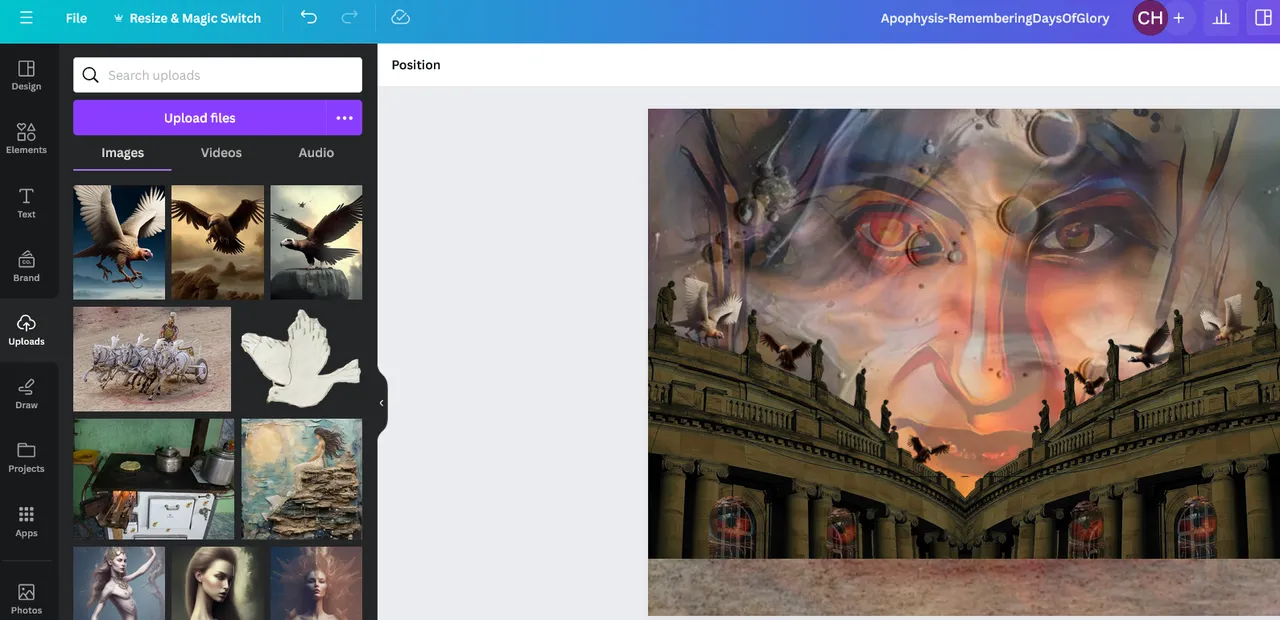
Task: Open the Photos sidebar panel
Action: coord(26,598)
